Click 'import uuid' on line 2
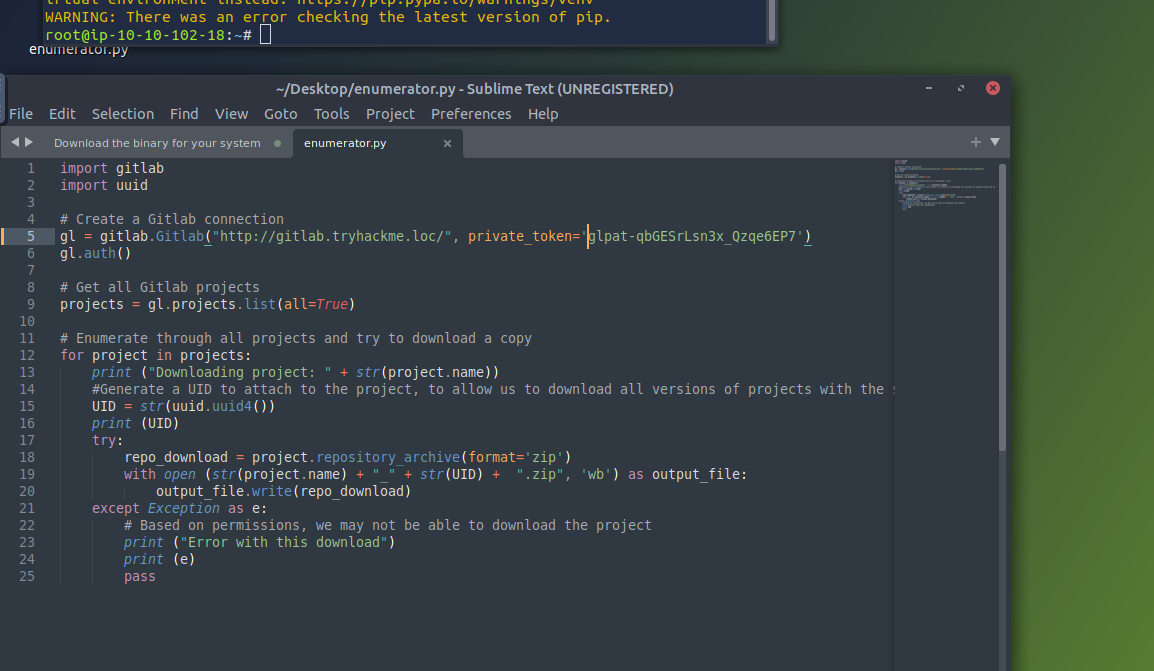Viewport: 1154px width, 671px height. coord(104,185)
